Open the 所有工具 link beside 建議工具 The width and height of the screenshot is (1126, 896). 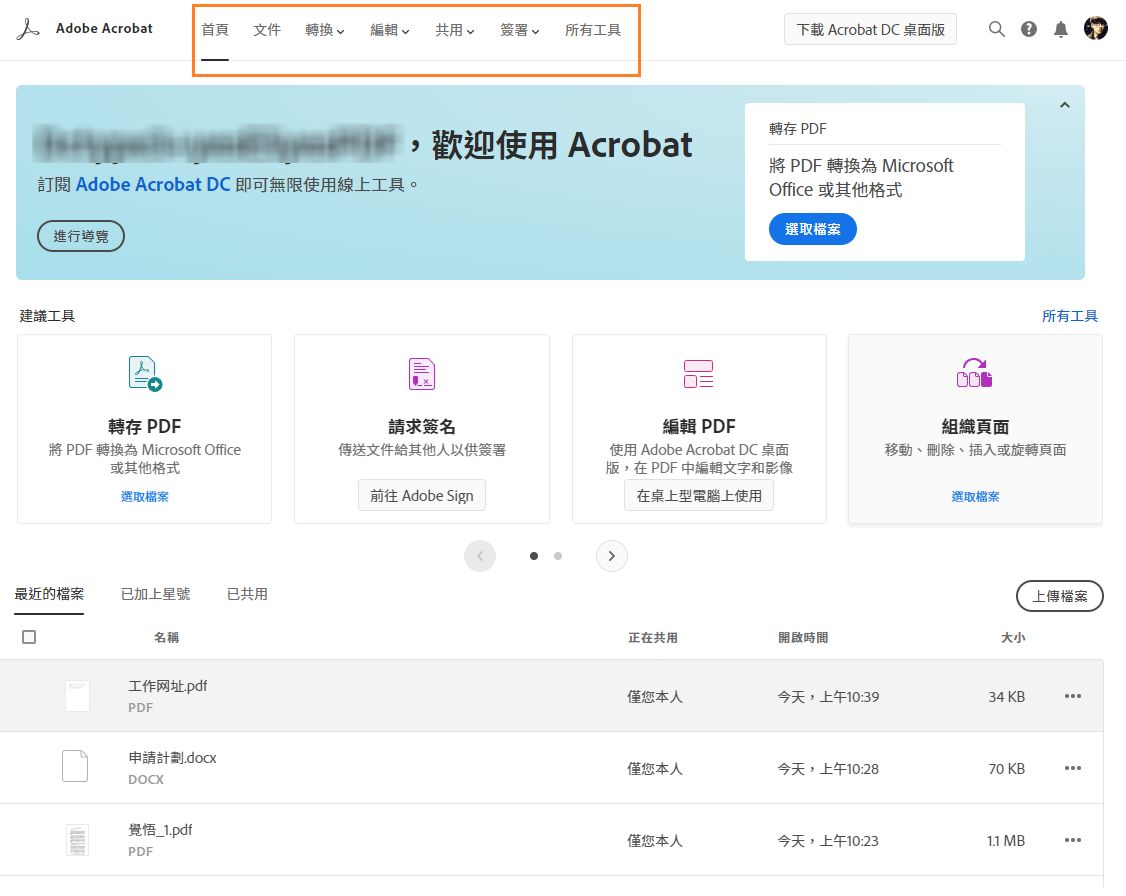1069,316
